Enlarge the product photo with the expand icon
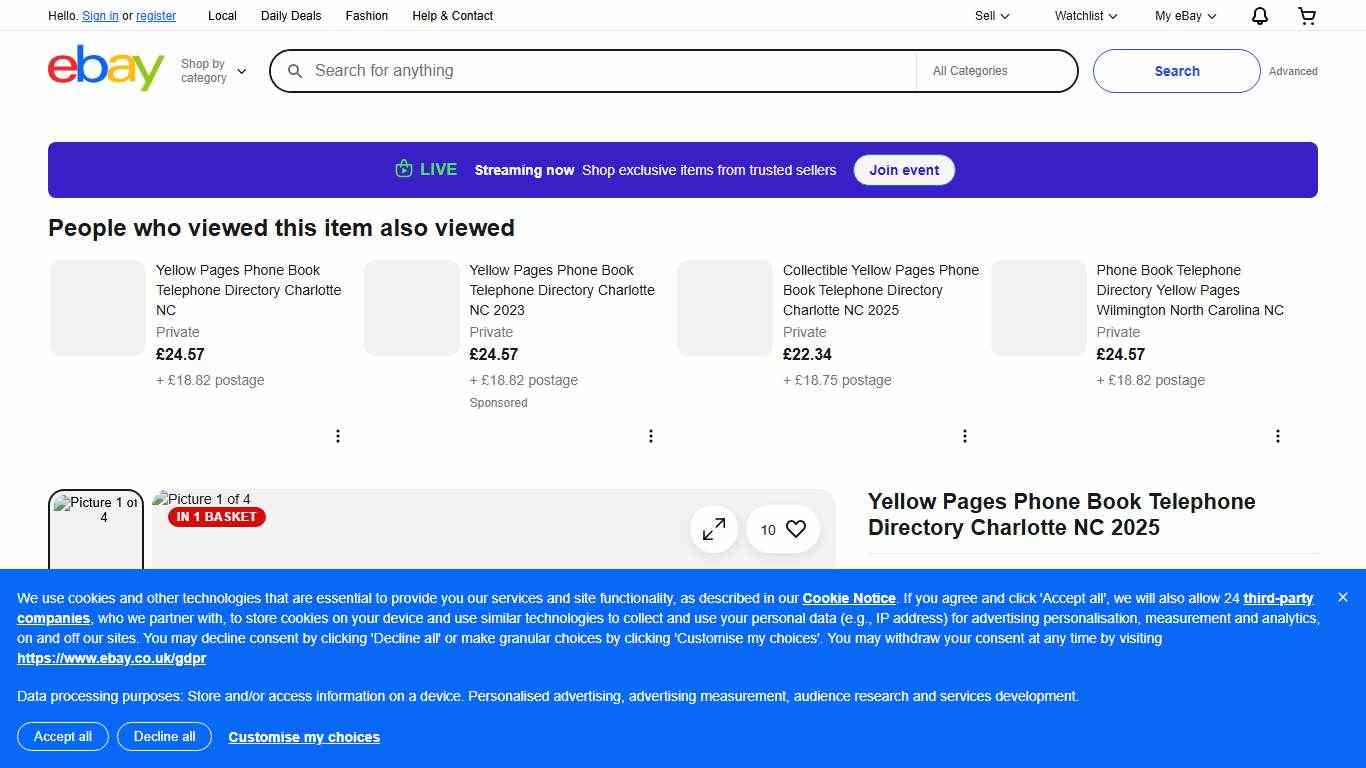The image size is (1366, 768). [713, 529]
